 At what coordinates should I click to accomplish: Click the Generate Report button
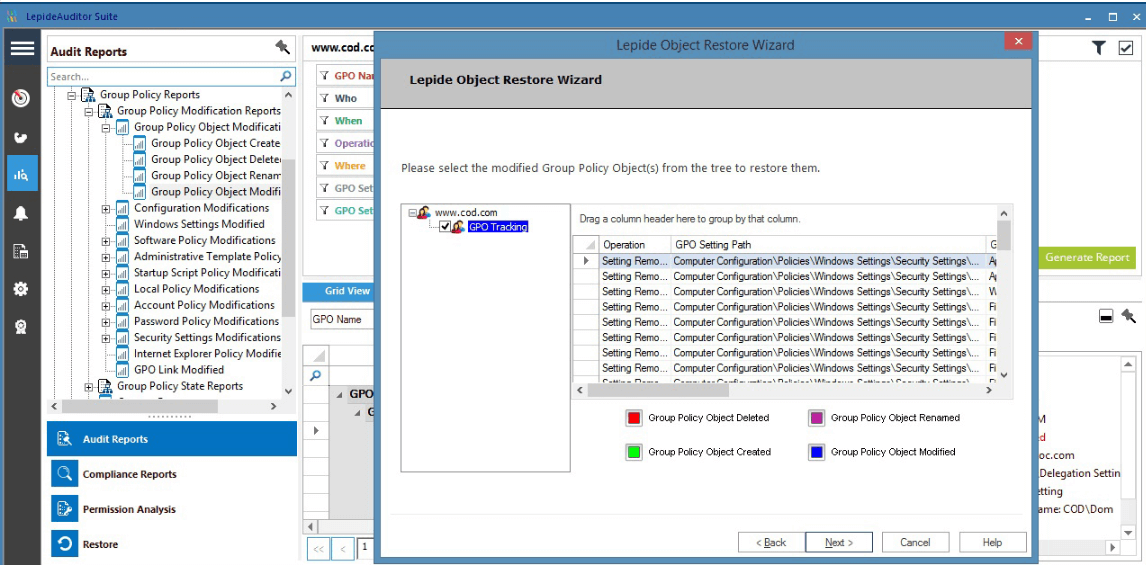pyautogui.click(x=1088, y=257)
